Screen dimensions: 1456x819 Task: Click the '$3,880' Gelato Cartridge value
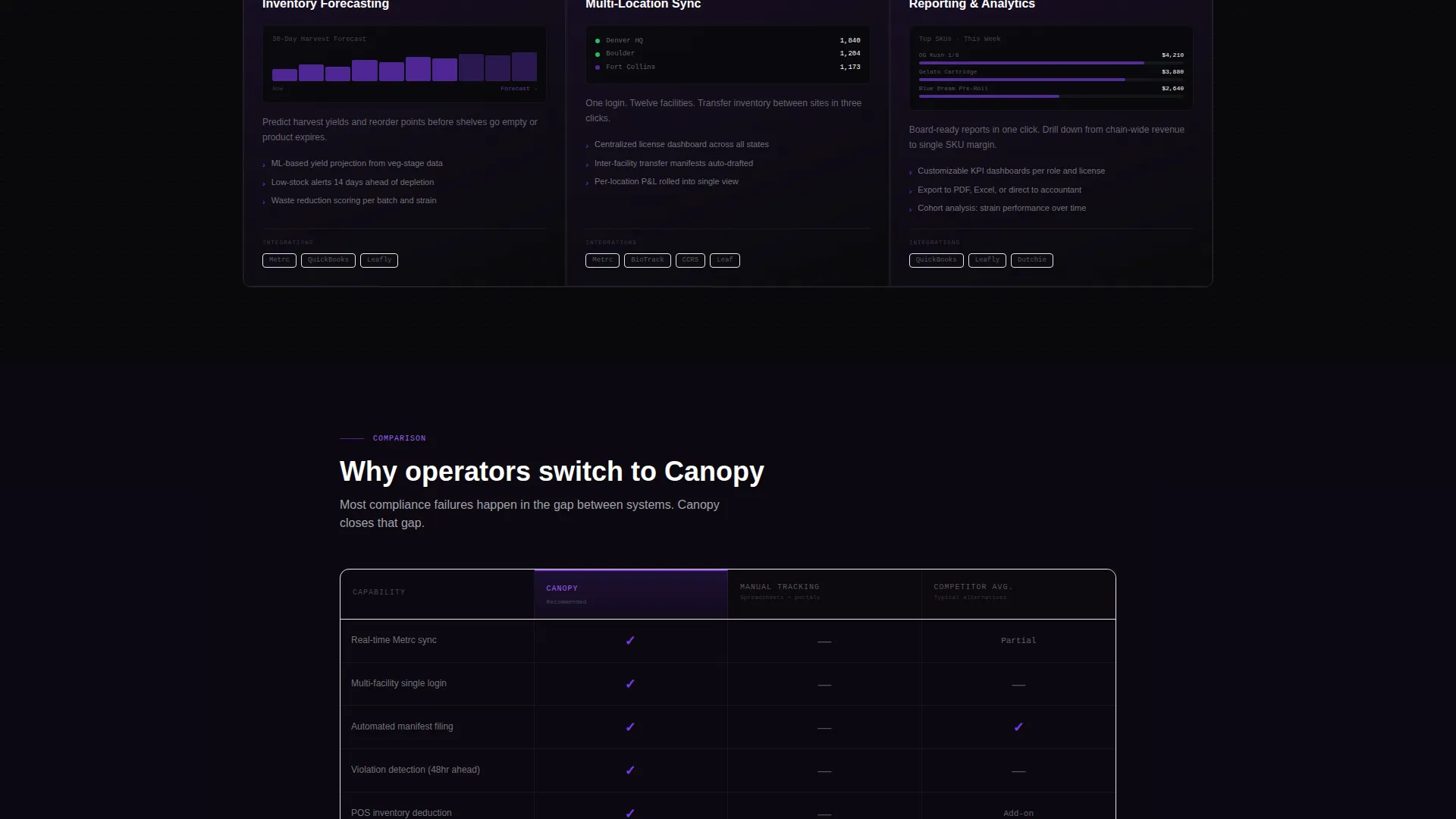[1172, 72]
